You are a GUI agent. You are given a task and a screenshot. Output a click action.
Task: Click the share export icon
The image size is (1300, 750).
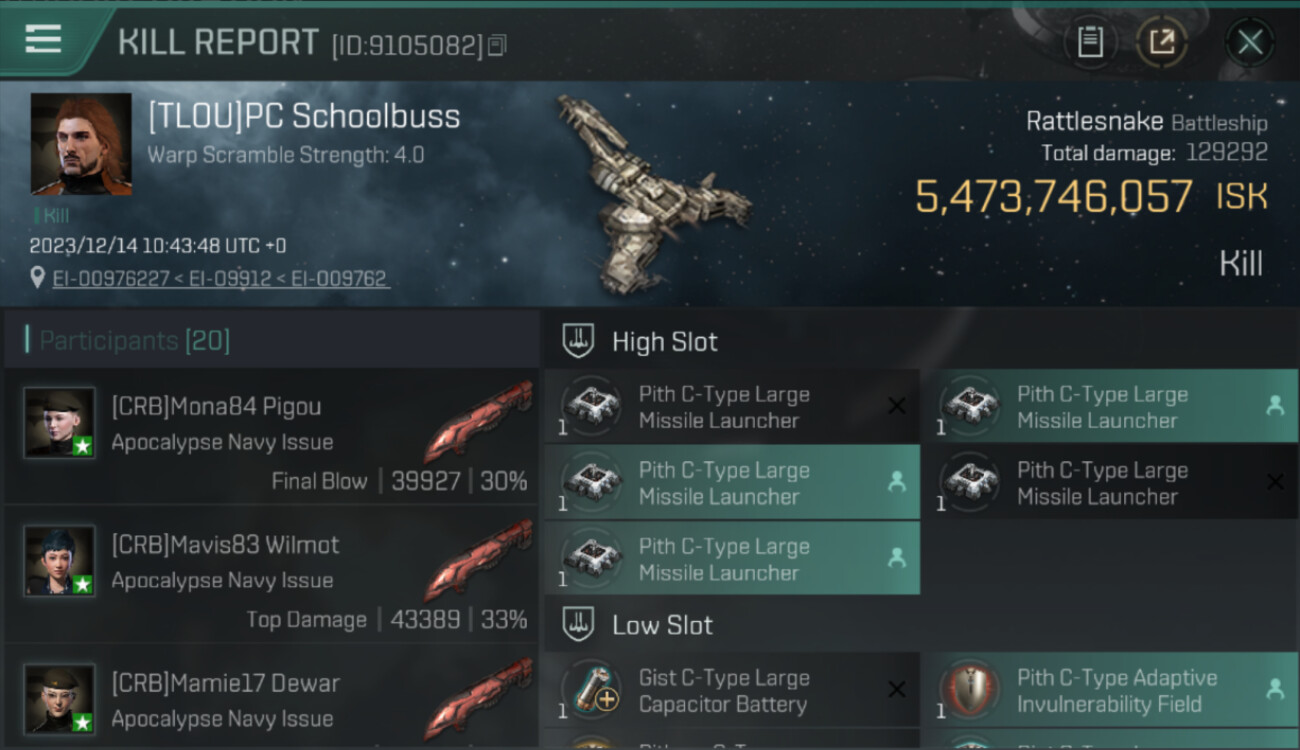click(x=1162, y=42)
